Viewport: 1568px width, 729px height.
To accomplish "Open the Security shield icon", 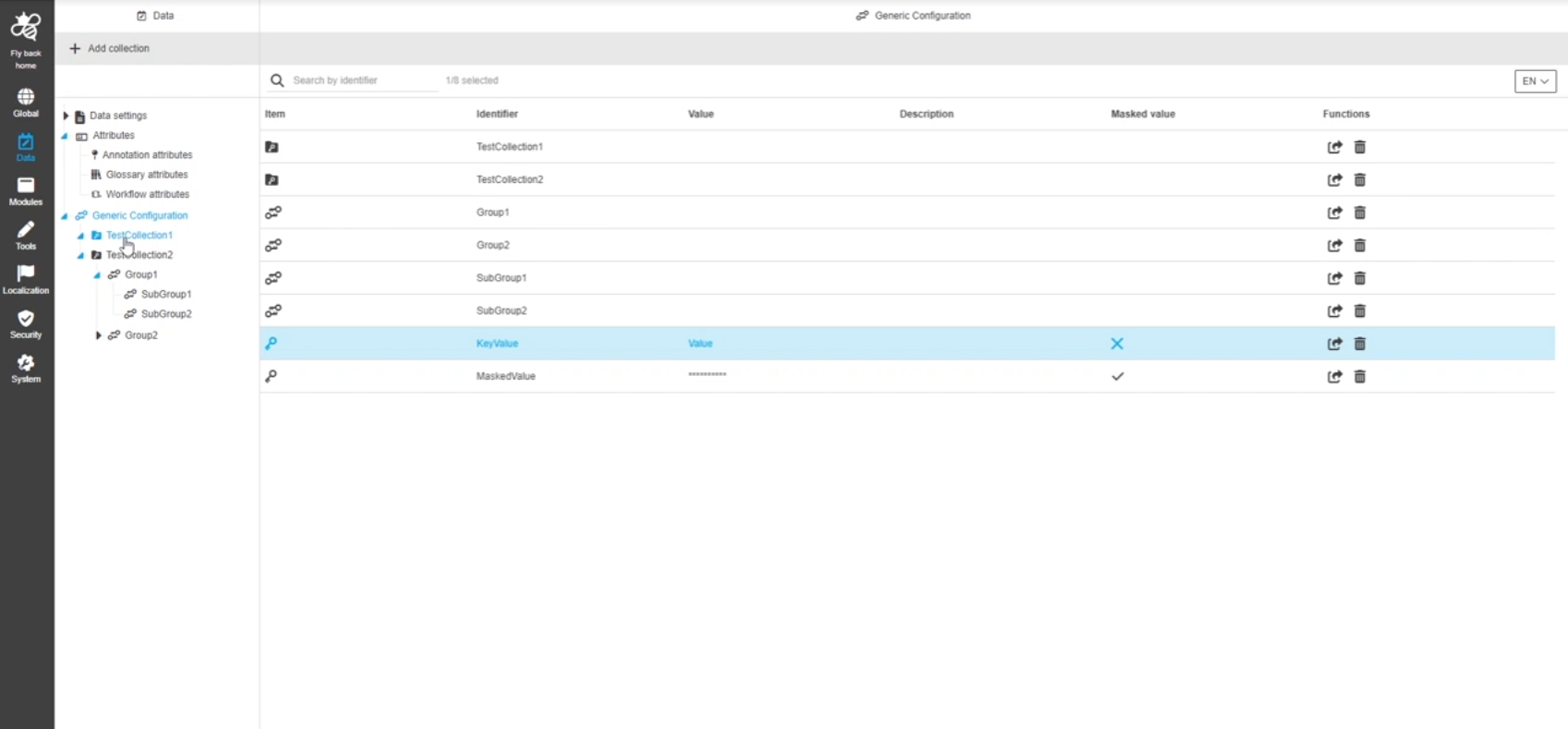I will [26, 320].
